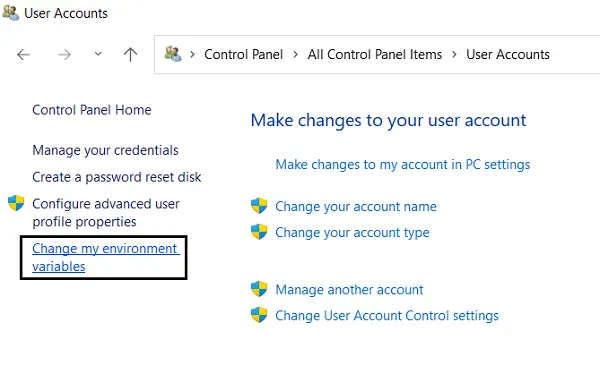The width and height of the screenshot is (600, 382).
Task: Click the User Accounts icon in address bar
Action: pos(173,54)
